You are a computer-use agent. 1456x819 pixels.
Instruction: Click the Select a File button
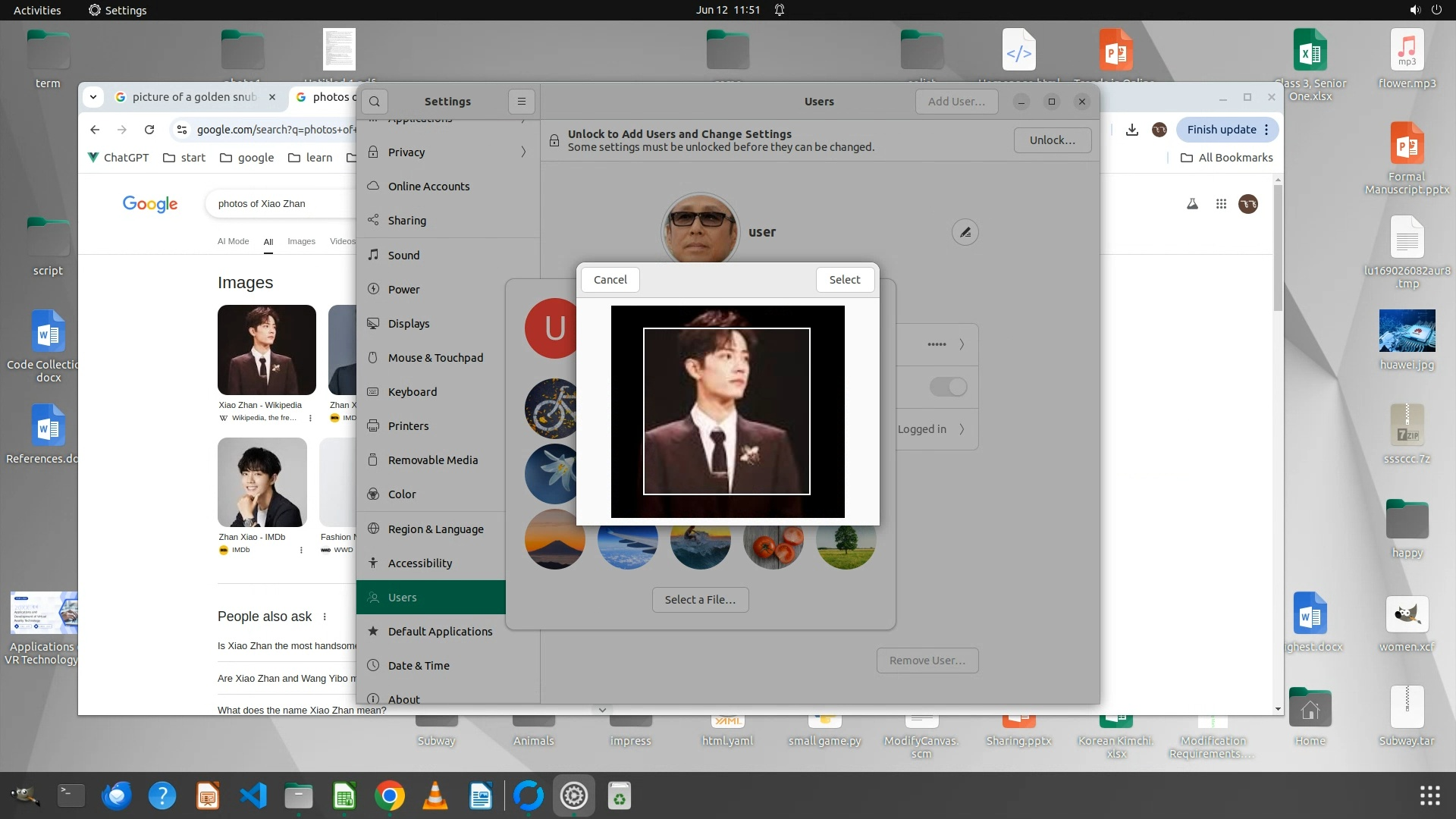699,600
